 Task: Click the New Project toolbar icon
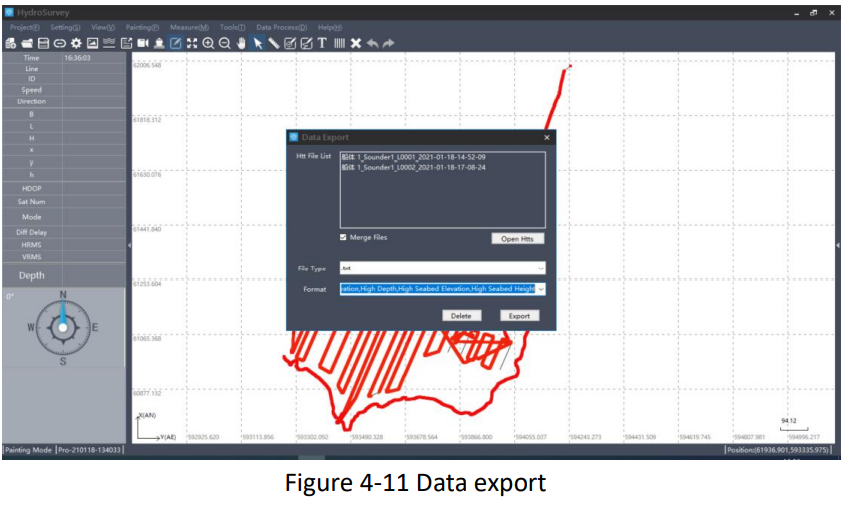[11, 44]
